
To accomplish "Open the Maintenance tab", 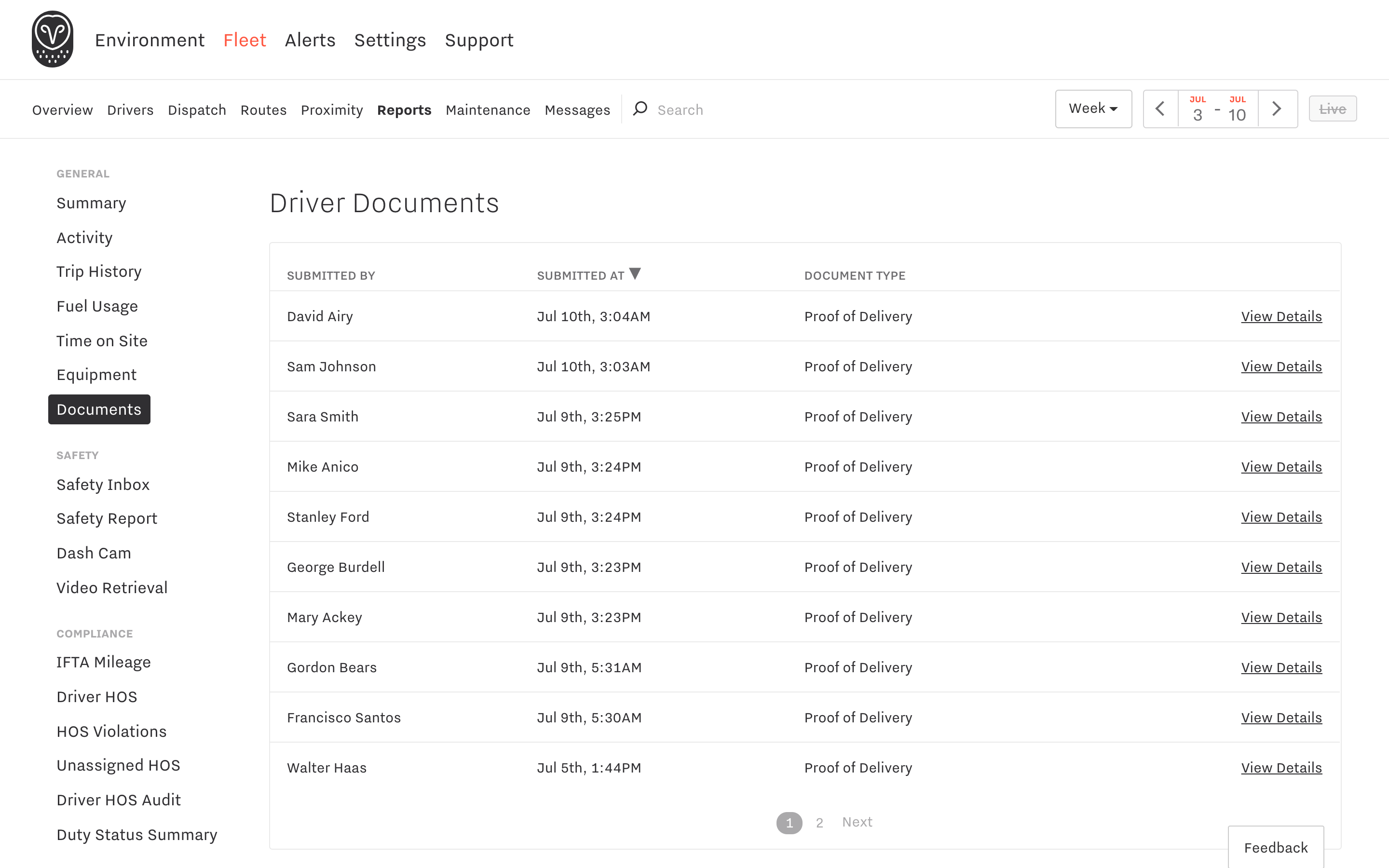I will [x=488, y=109].
